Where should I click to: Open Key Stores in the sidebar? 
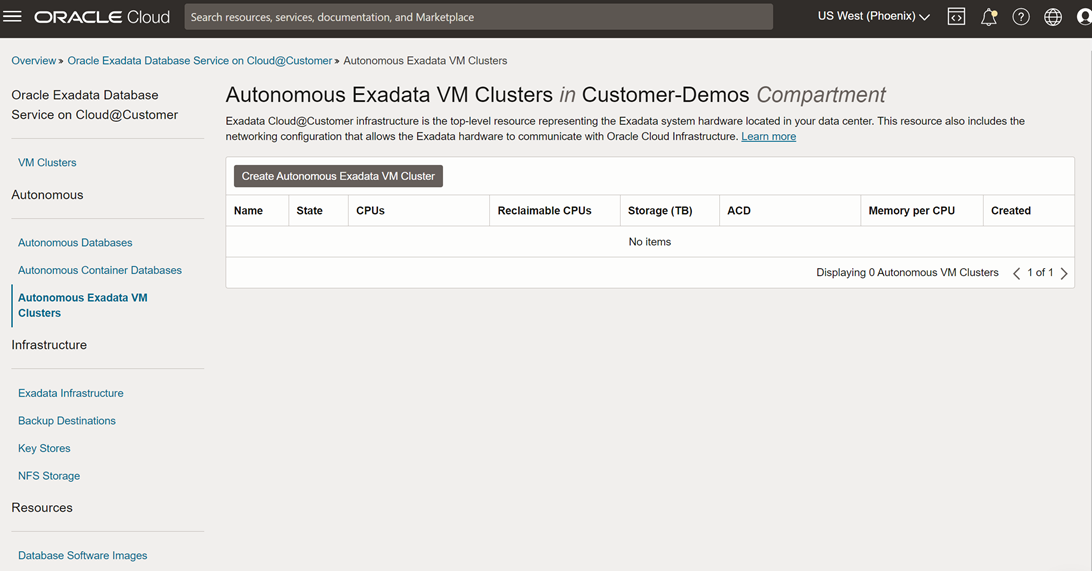[x=44, y=448]
